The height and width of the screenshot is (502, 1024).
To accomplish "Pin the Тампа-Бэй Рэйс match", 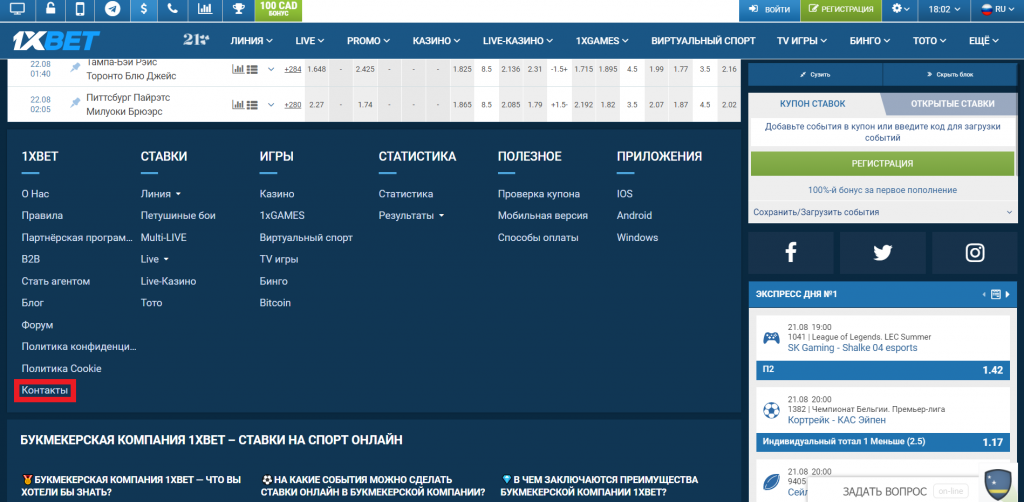I will point(76,67).
